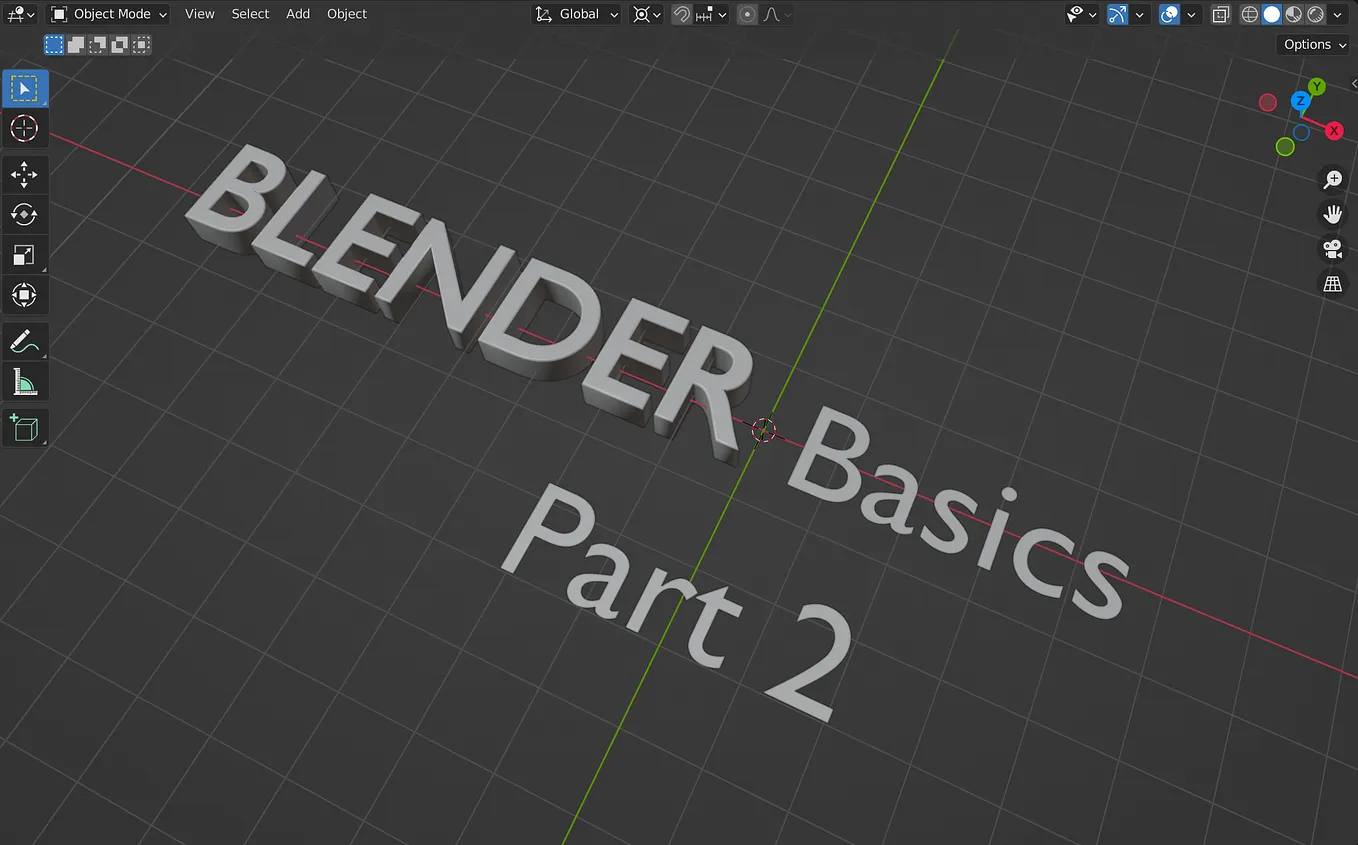1358x845 pixels.
Task: Open the transform orientation dropdown showing Global
Action: click(576, 14)
